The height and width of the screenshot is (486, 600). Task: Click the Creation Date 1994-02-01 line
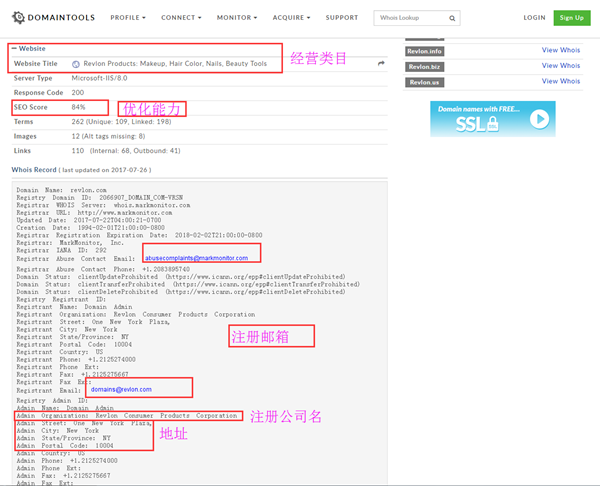(90, 228)
